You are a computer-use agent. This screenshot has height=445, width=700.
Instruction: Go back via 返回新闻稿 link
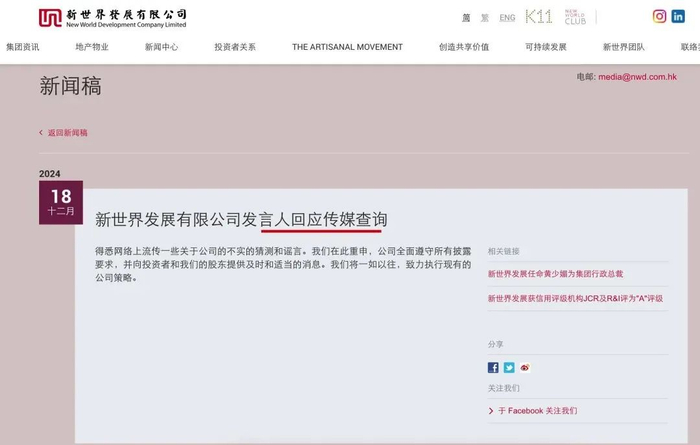point(67,133)
